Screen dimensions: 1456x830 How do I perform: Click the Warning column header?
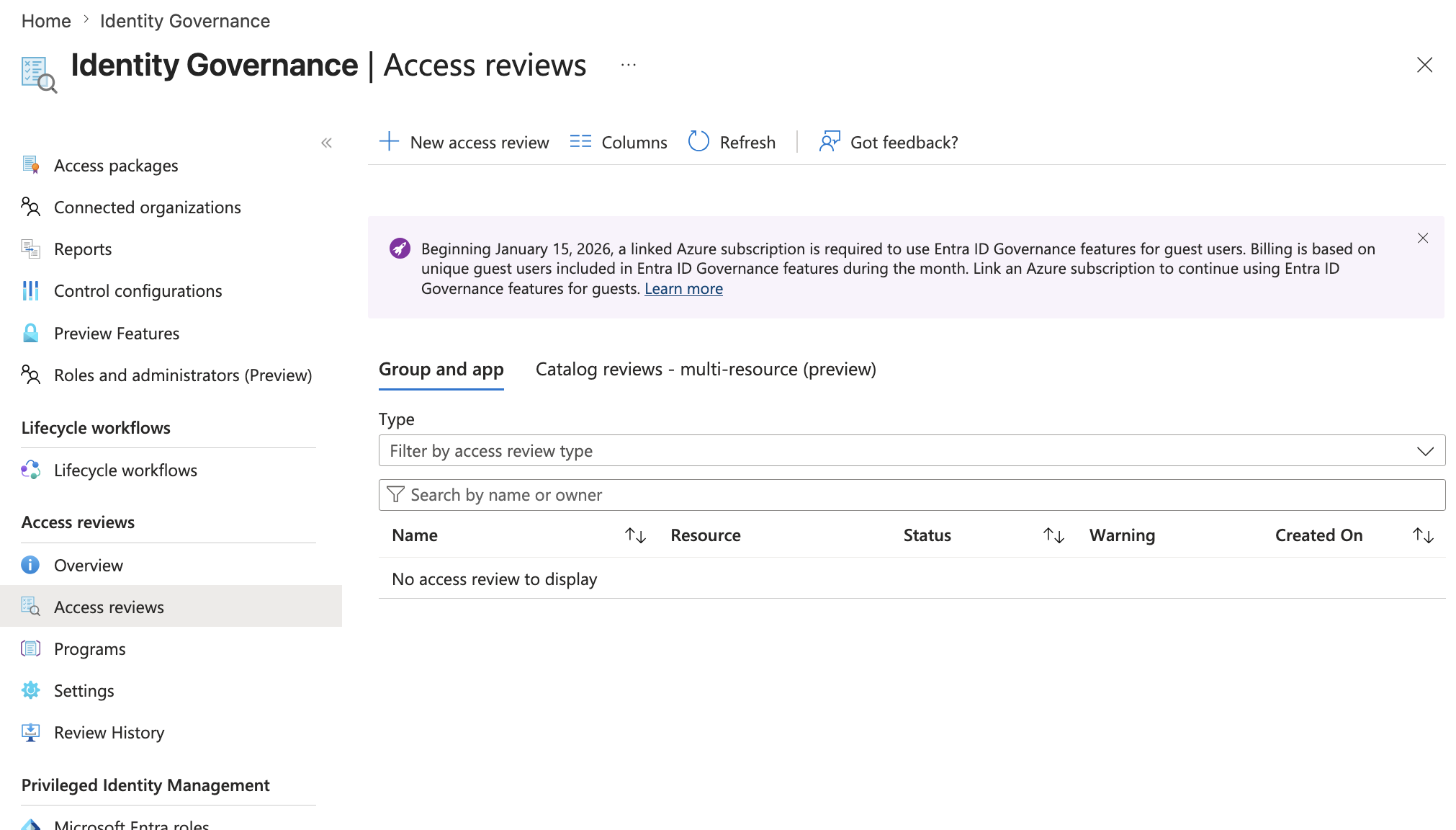pos(1122,535)
